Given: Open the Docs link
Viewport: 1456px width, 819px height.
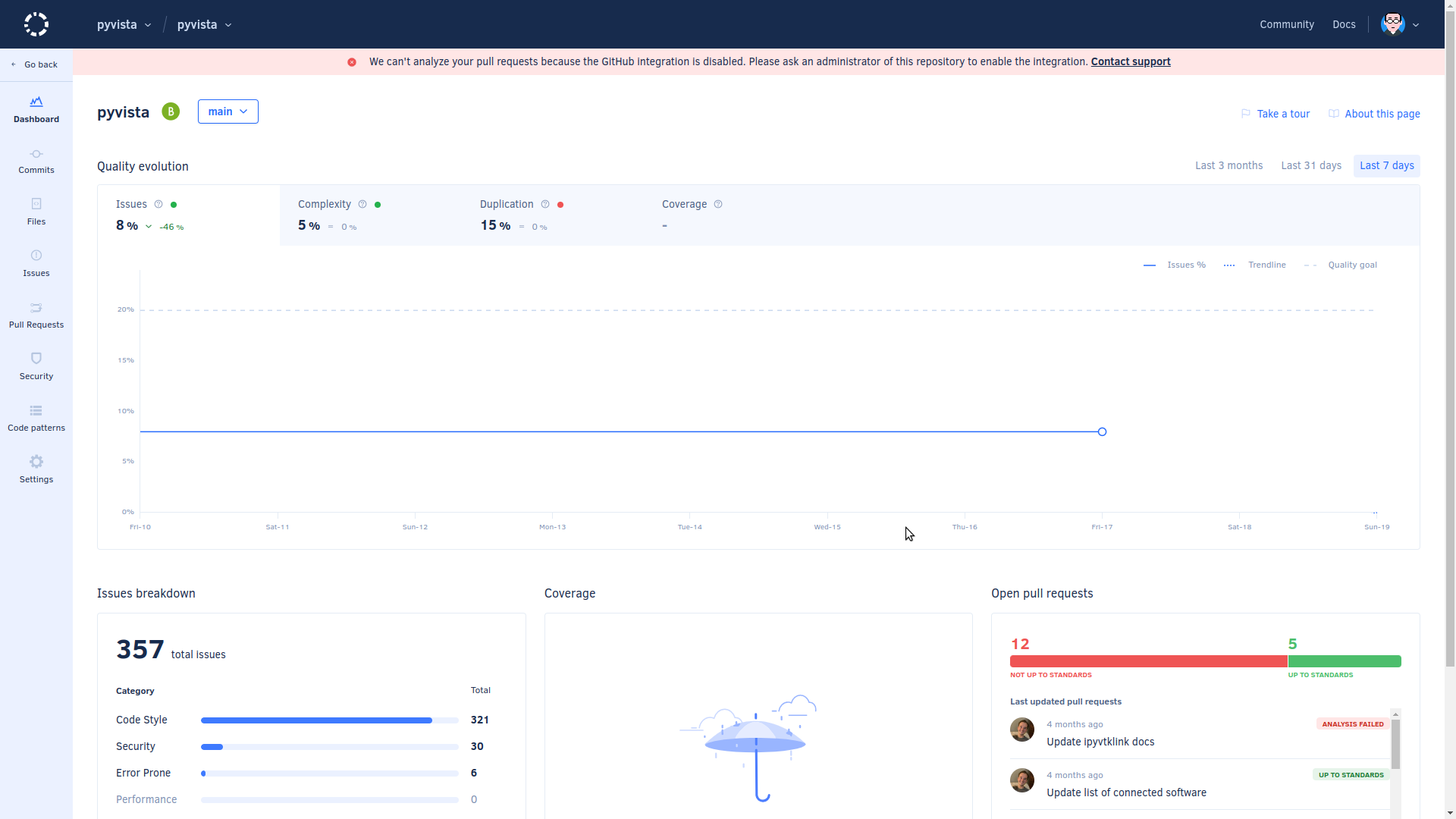Looking at the screenshot, I should pos(1344,25).
